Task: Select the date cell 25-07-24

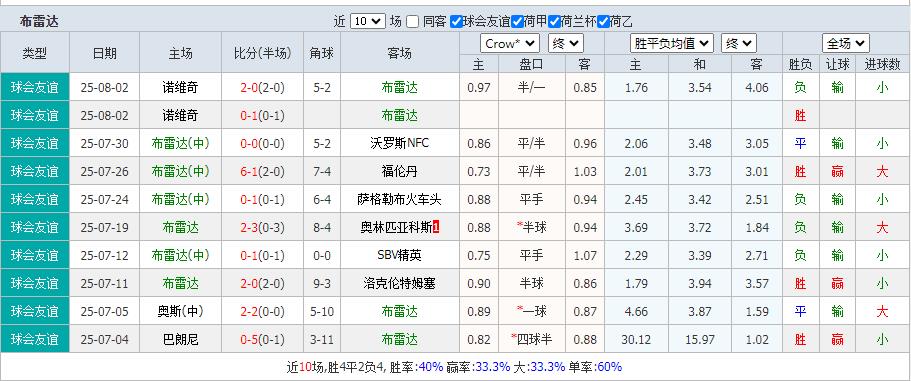Action: pos(105,199)
